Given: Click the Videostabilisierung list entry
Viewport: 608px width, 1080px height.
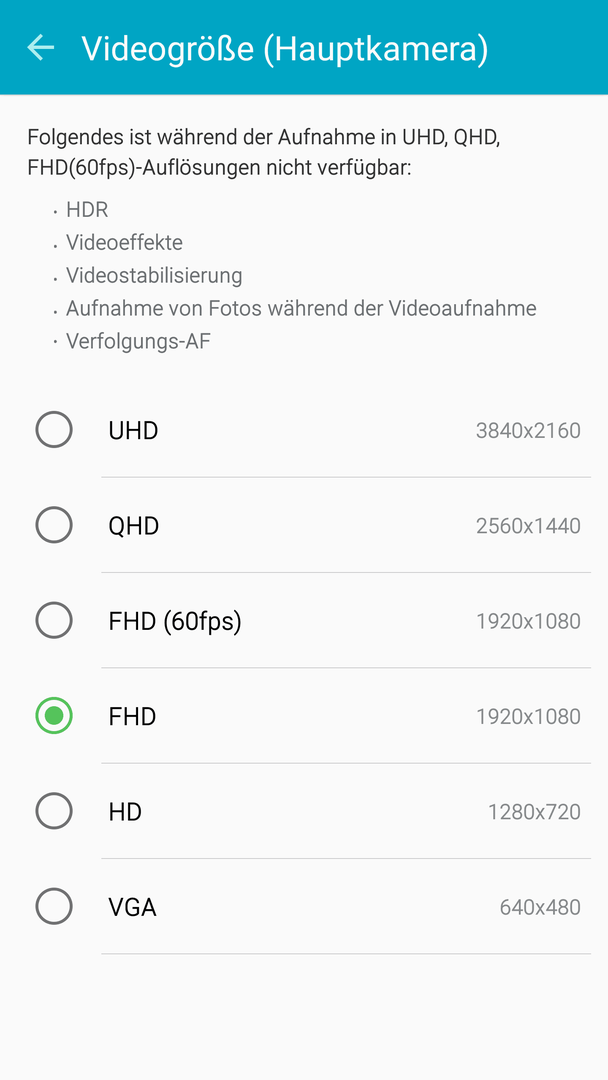Looking at the screenshot, I should click(154, 276).
